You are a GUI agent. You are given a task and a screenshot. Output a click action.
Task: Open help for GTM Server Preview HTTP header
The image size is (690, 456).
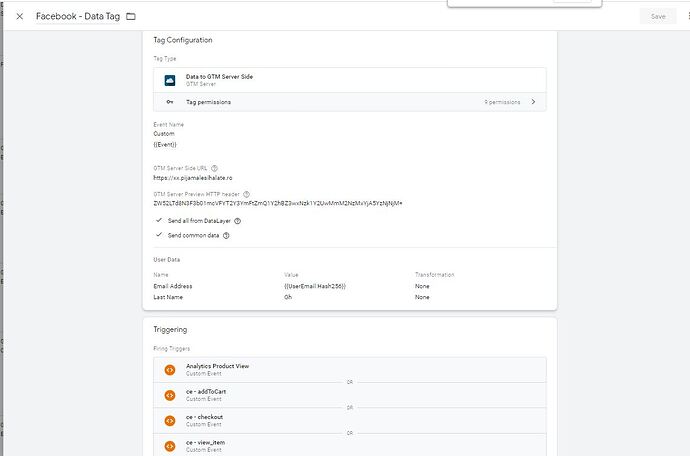[x=246, y=194]
